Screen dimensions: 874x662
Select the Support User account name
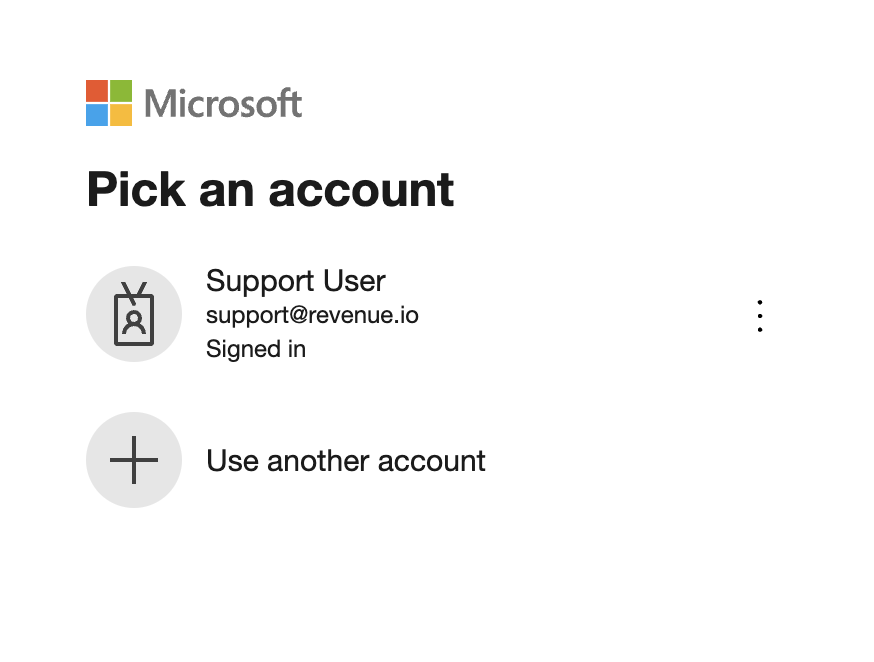[x=295, y=280]
